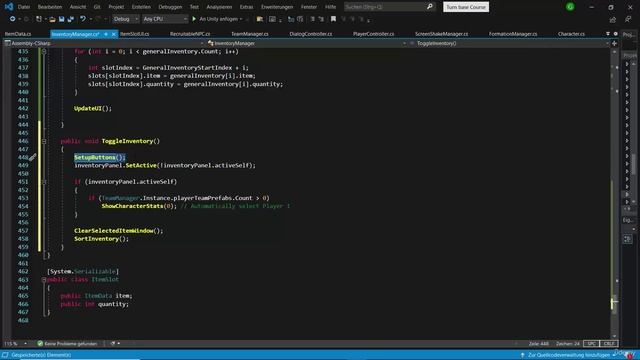Open the ToggleInventory() member dropdown
The width and height of the screenshot is (640, 360).
509,43
